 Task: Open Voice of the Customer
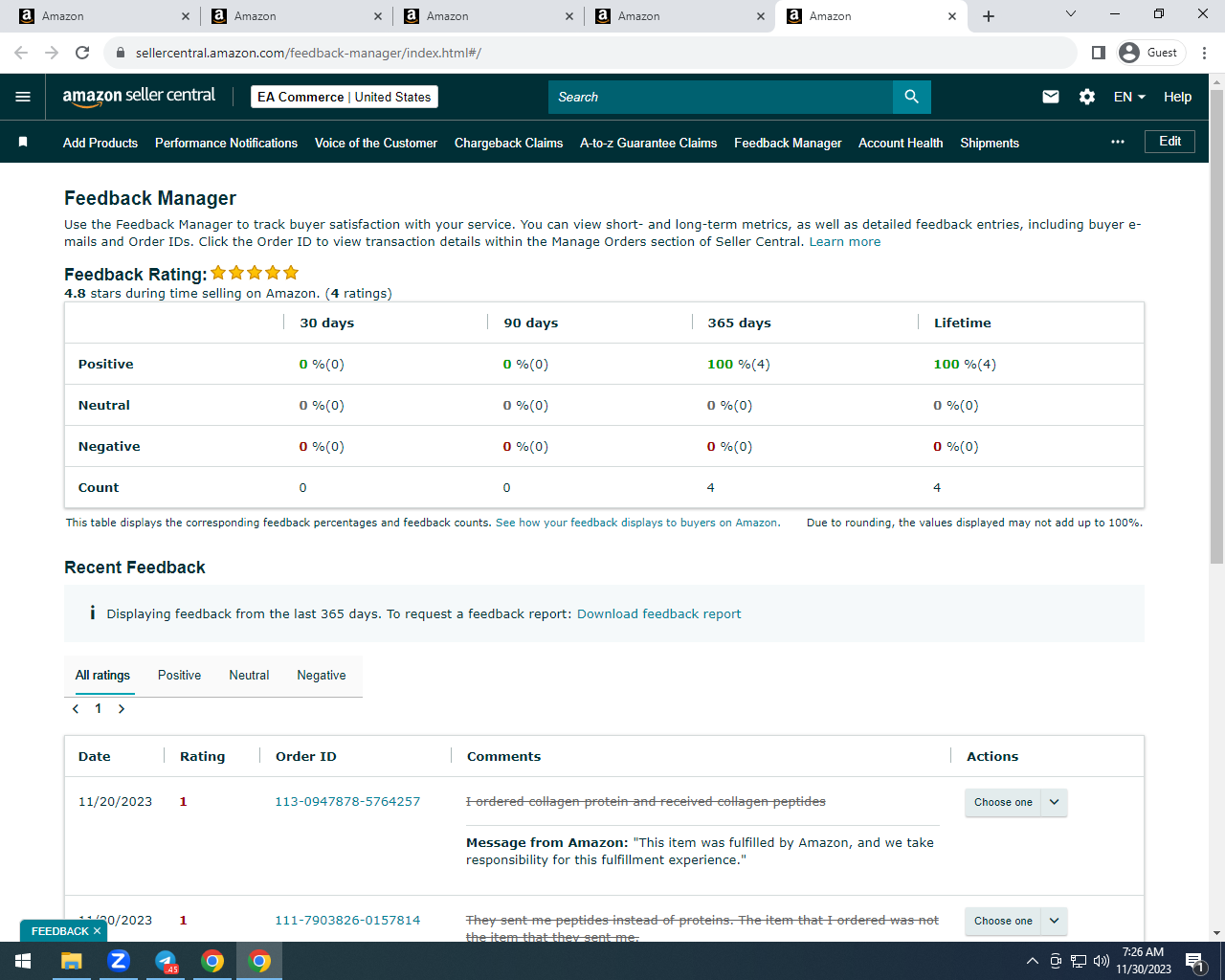pyautogui.click(x=376, y=143)
